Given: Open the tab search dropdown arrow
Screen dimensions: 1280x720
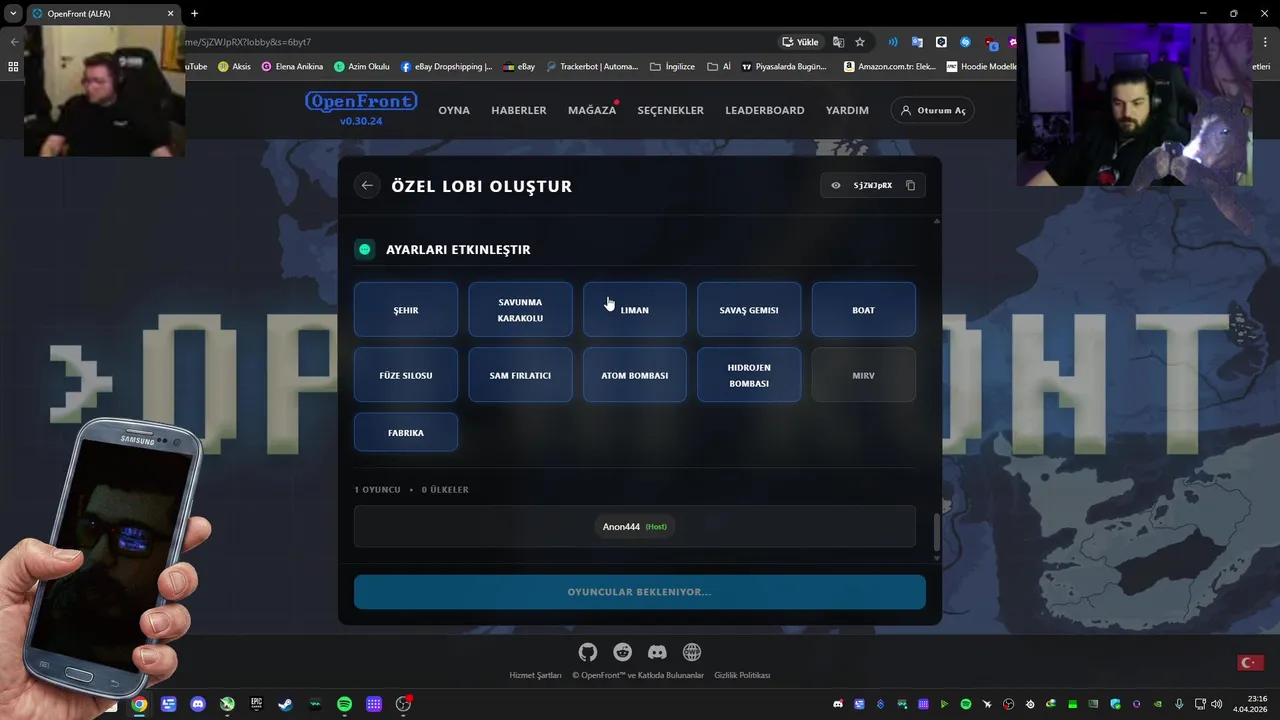Looking at the screenshot, I should [13, 13].
